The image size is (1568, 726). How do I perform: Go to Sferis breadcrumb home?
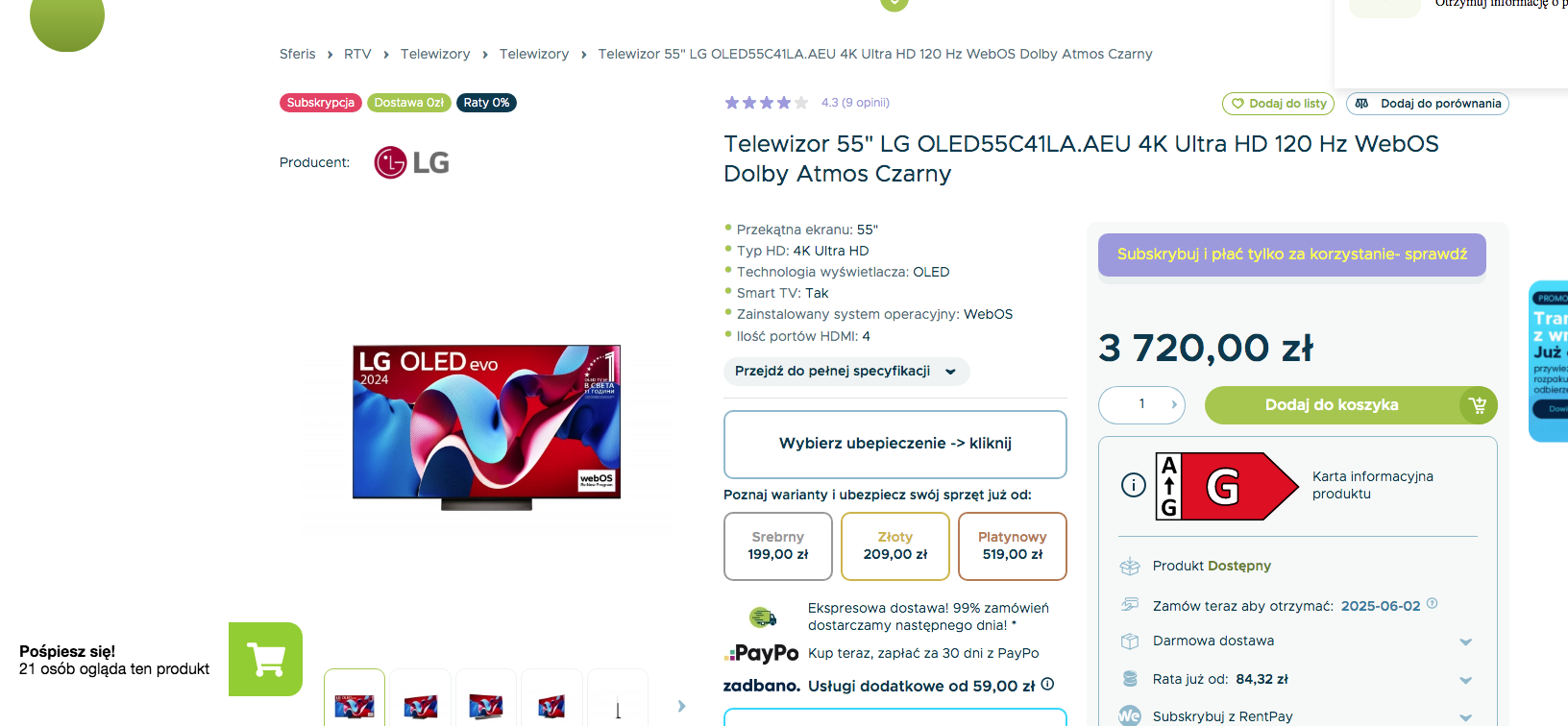[298, 54]
